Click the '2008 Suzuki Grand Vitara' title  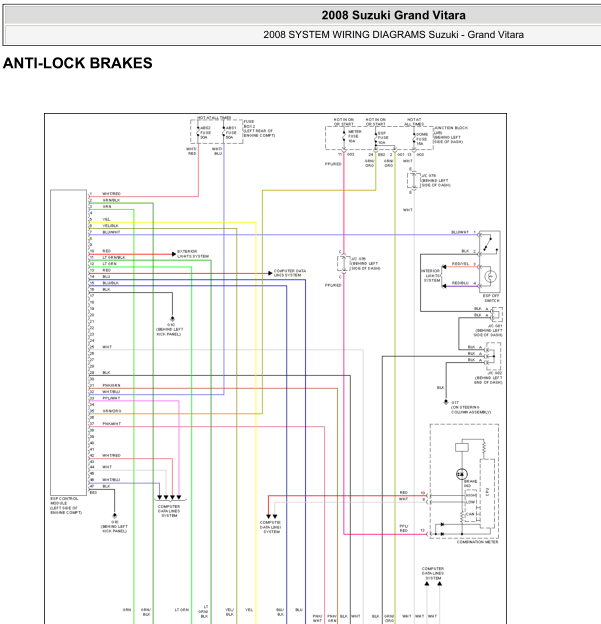[393, 15]
